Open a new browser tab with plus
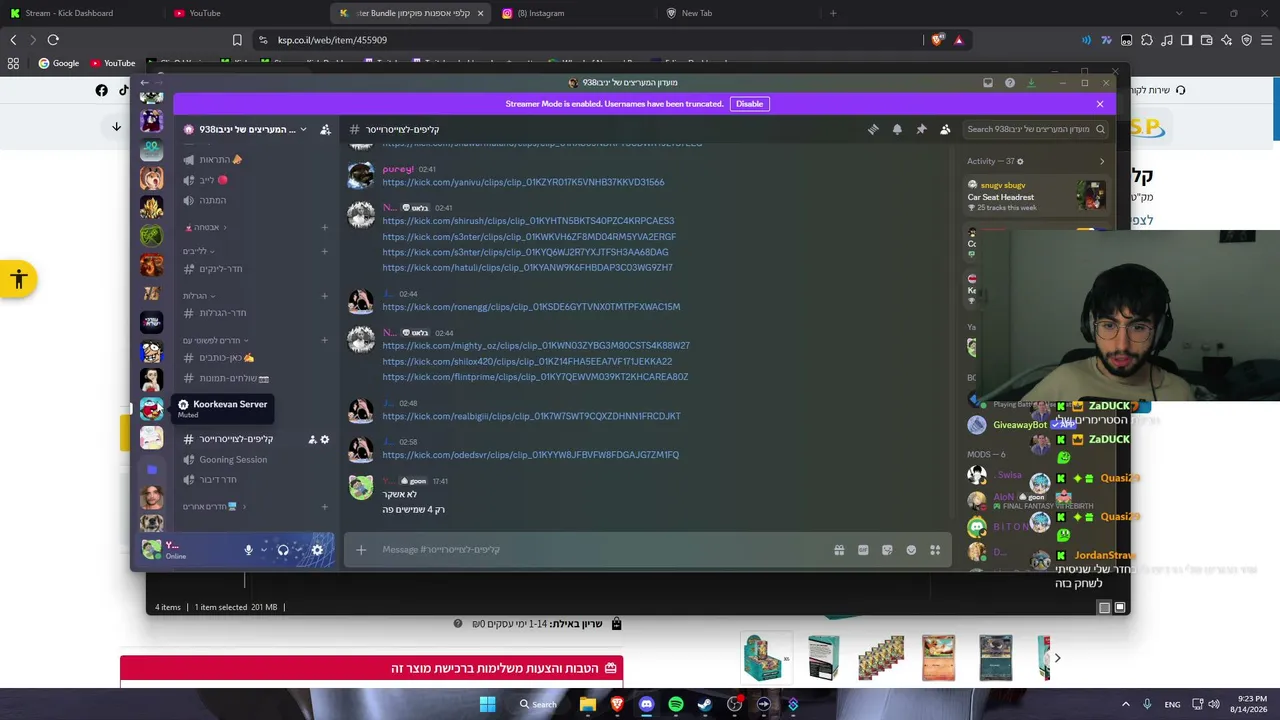1280x720 pixels. point(833,13)
